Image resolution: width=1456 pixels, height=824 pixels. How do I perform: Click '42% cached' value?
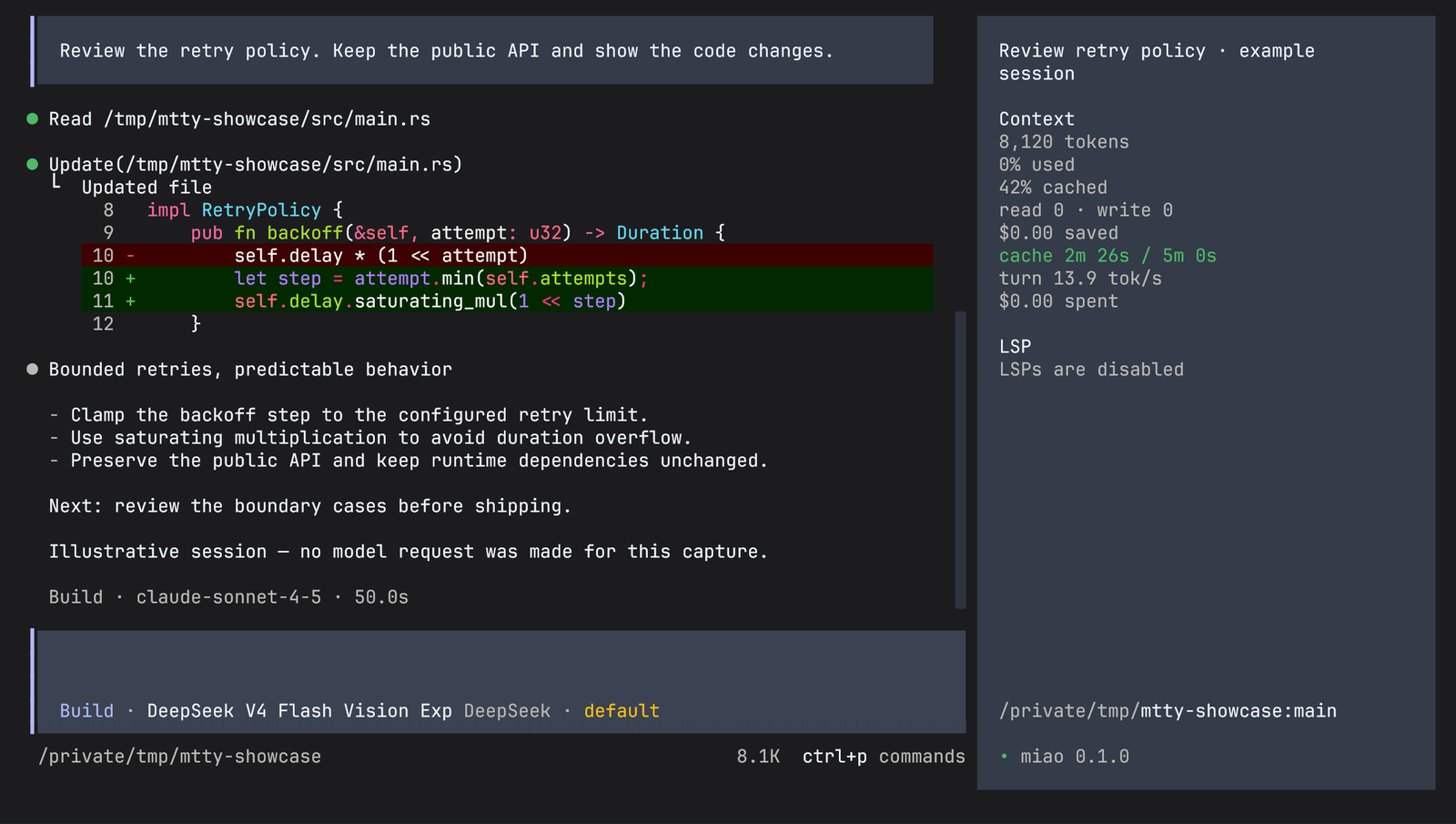[1053, 188]
